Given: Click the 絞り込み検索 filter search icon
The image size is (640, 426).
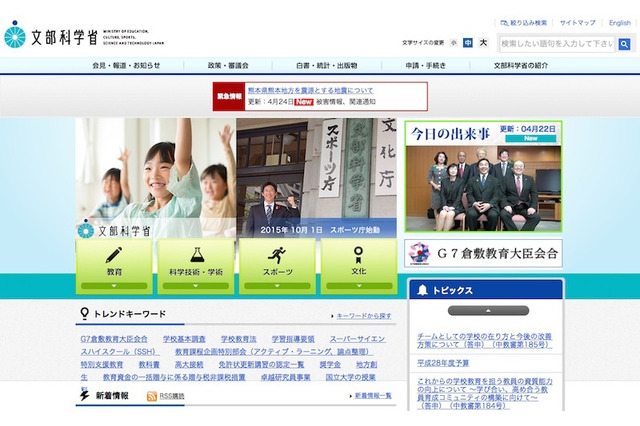Looking at the screenshot, I should [x=504, y=22].
